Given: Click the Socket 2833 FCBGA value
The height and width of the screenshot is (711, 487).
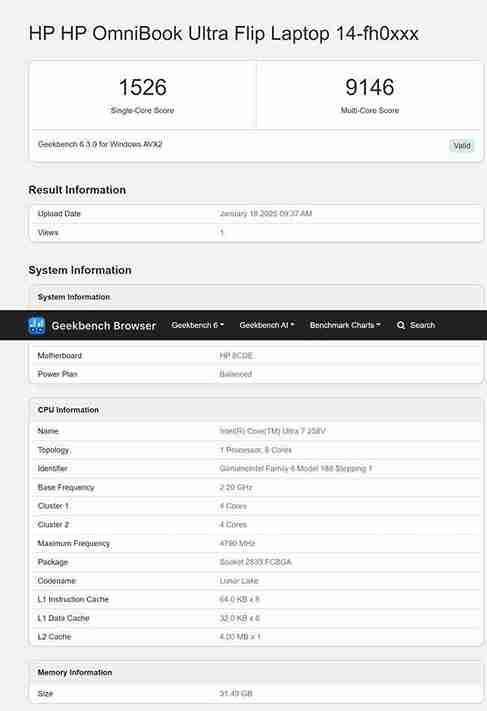Looking at the screenshot, I should [x=256, y=562].
